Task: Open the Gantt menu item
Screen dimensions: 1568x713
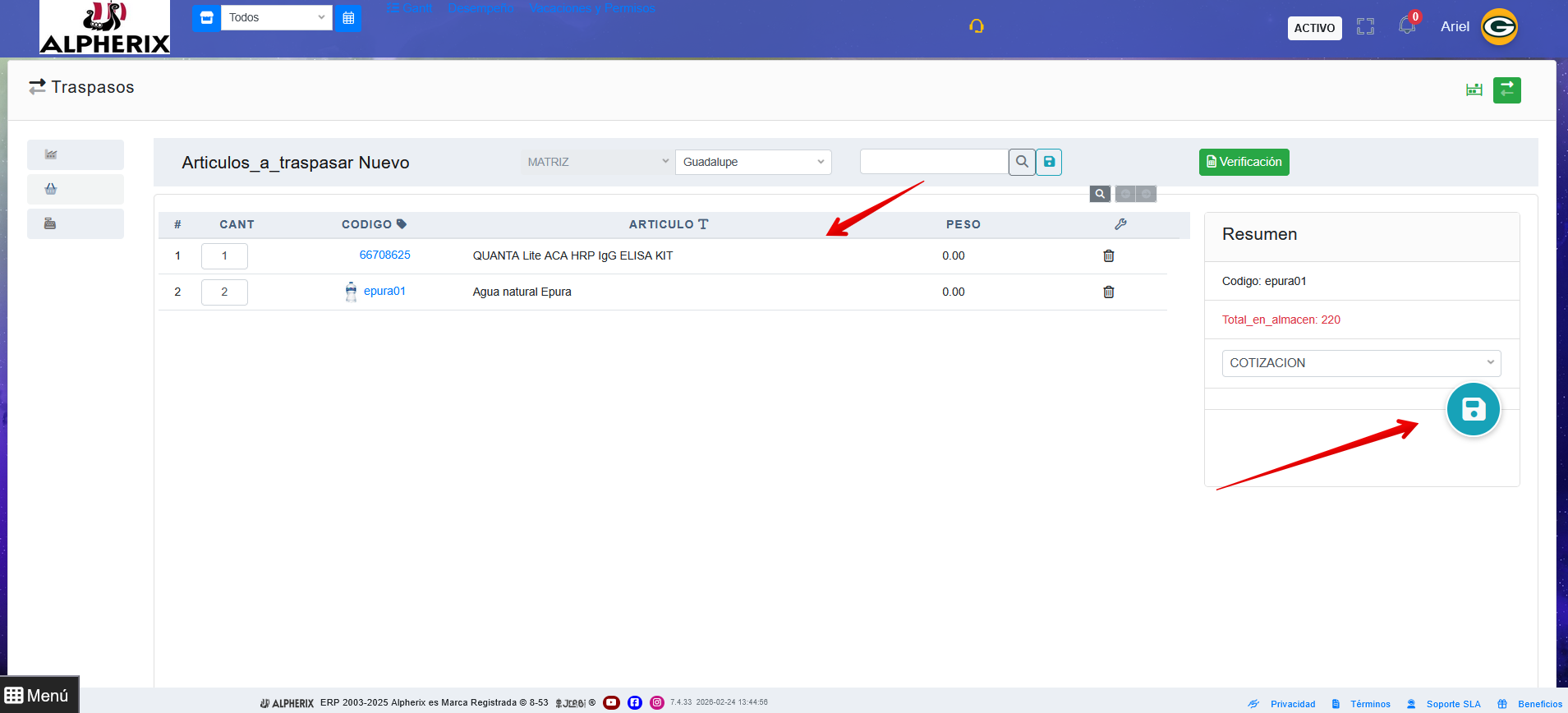Action: click(x=410, y=8)
